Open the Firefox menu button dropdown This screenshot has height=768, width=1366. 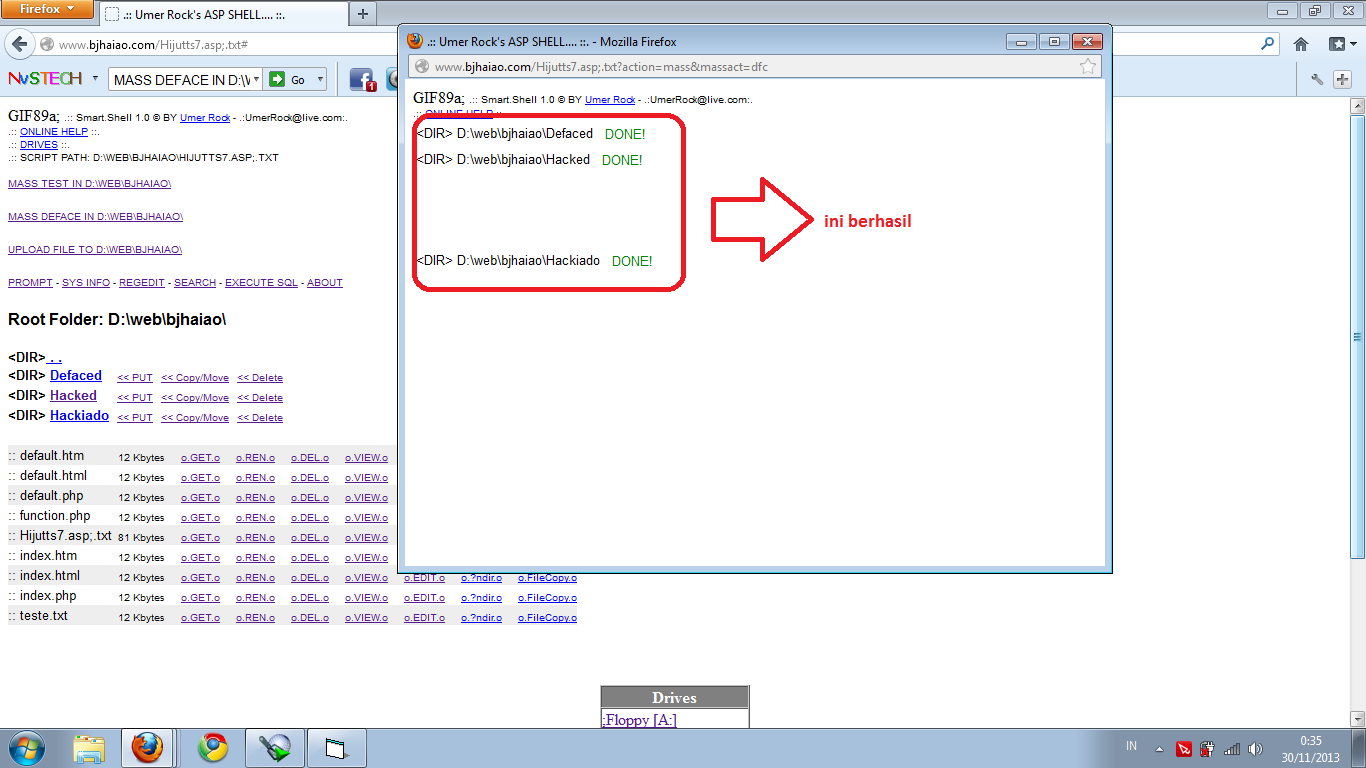coord(49,9)
